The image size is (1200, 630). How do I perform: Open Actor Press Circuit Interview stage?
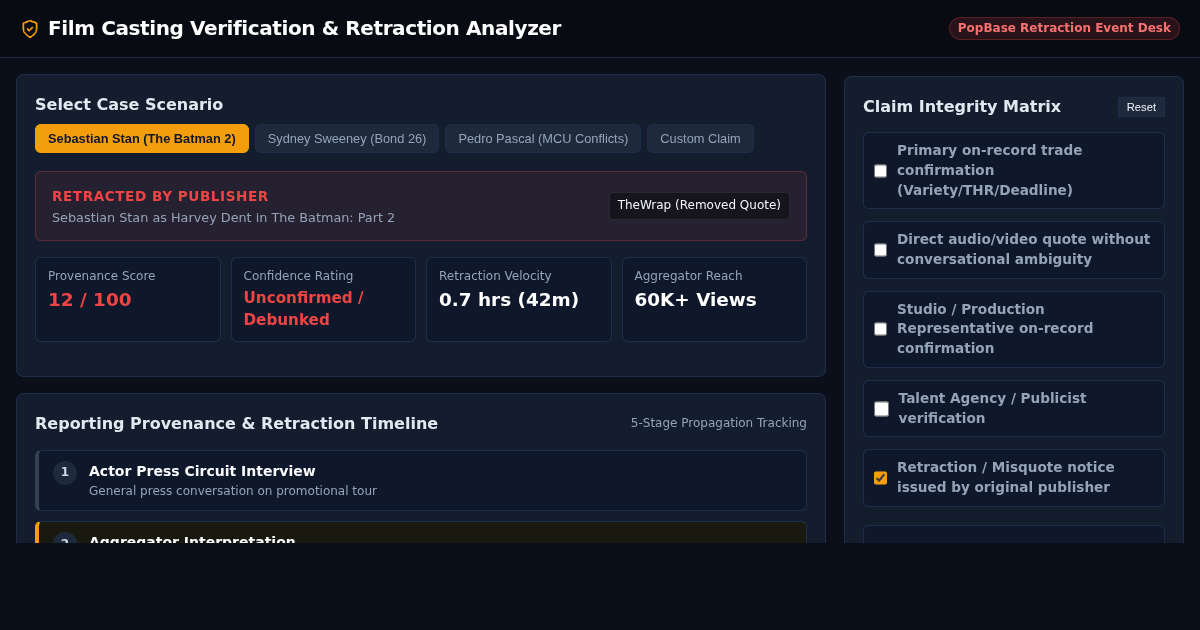pyautogui.click(x=421, y=480)
